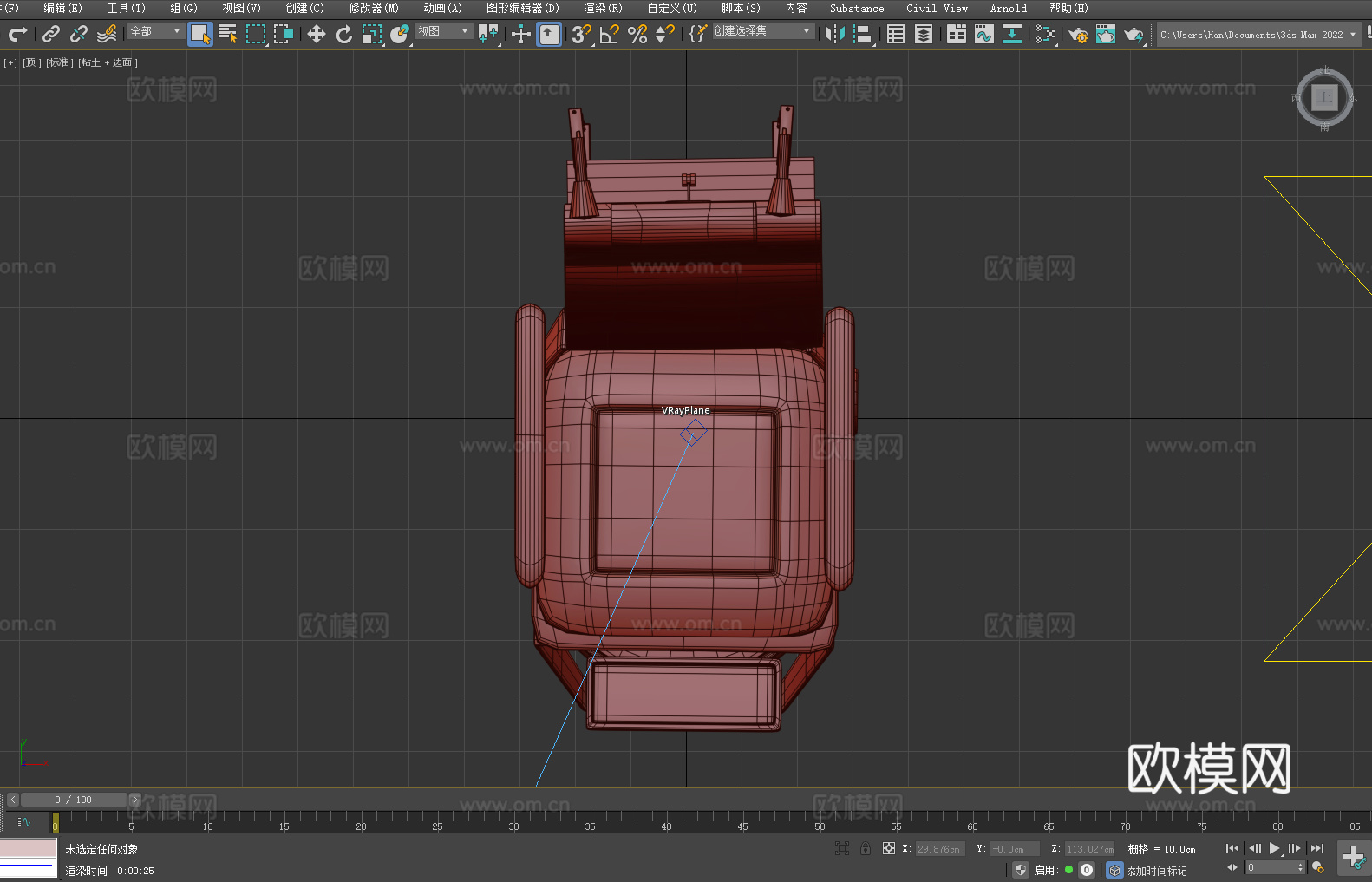The width and height of the screenshot is (1372, 882).
Task: Click the Render Production teapot icon
Action: (x=1134, y=34)
